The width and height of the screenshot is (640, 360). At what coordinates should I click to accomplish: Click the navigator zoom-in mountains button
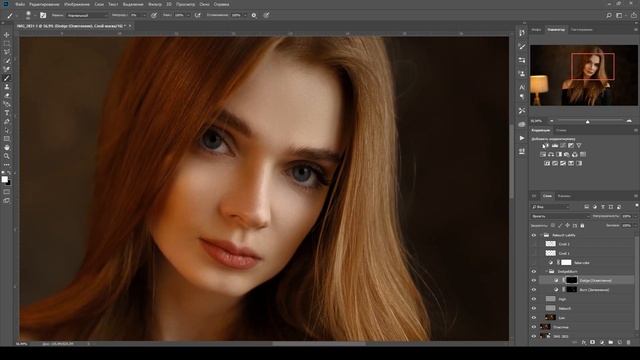[629, 121]
